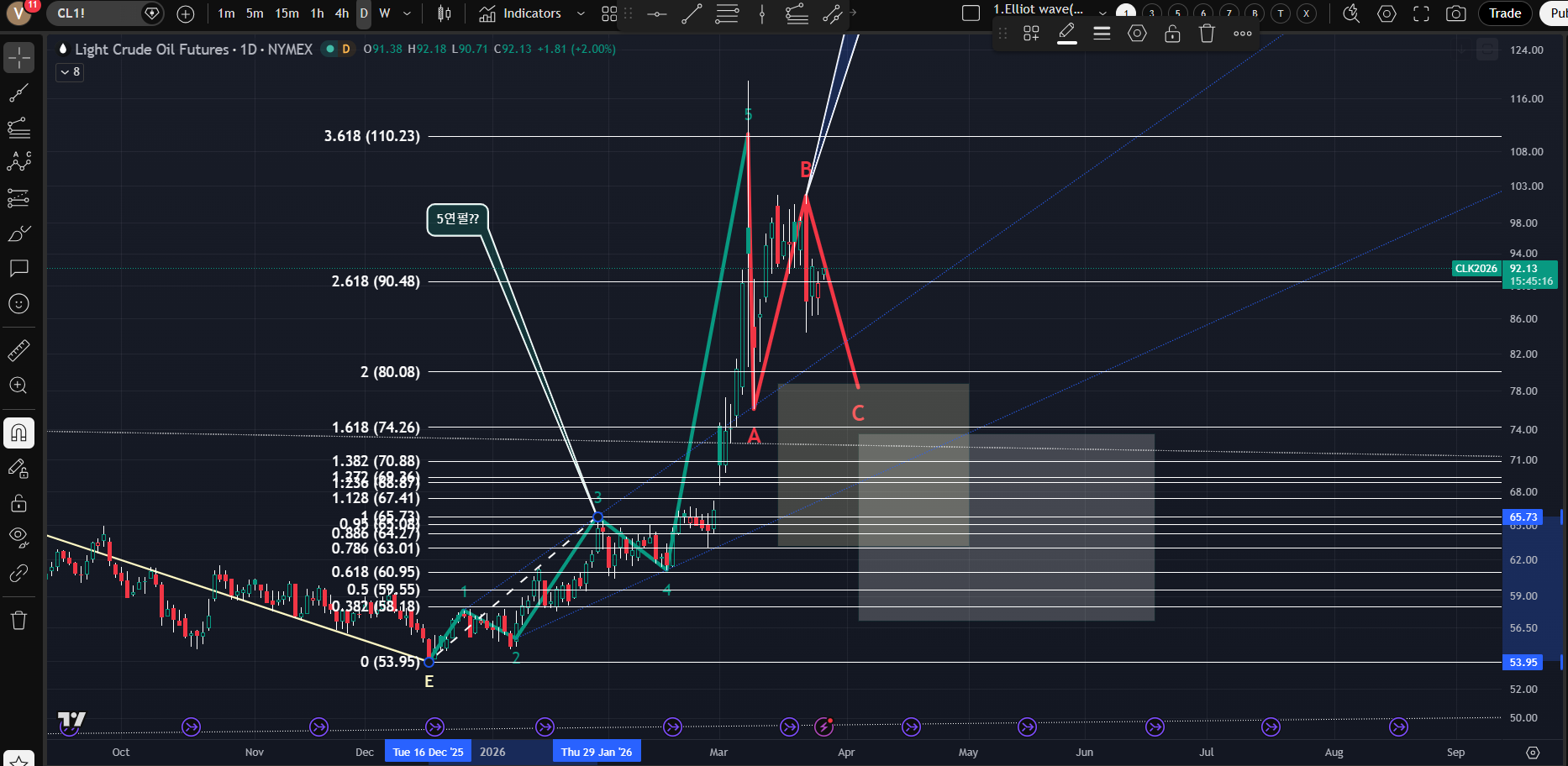Screen dimensions: 1568x766
Task: Click the CL1! symbol search field
Action: 92,13
